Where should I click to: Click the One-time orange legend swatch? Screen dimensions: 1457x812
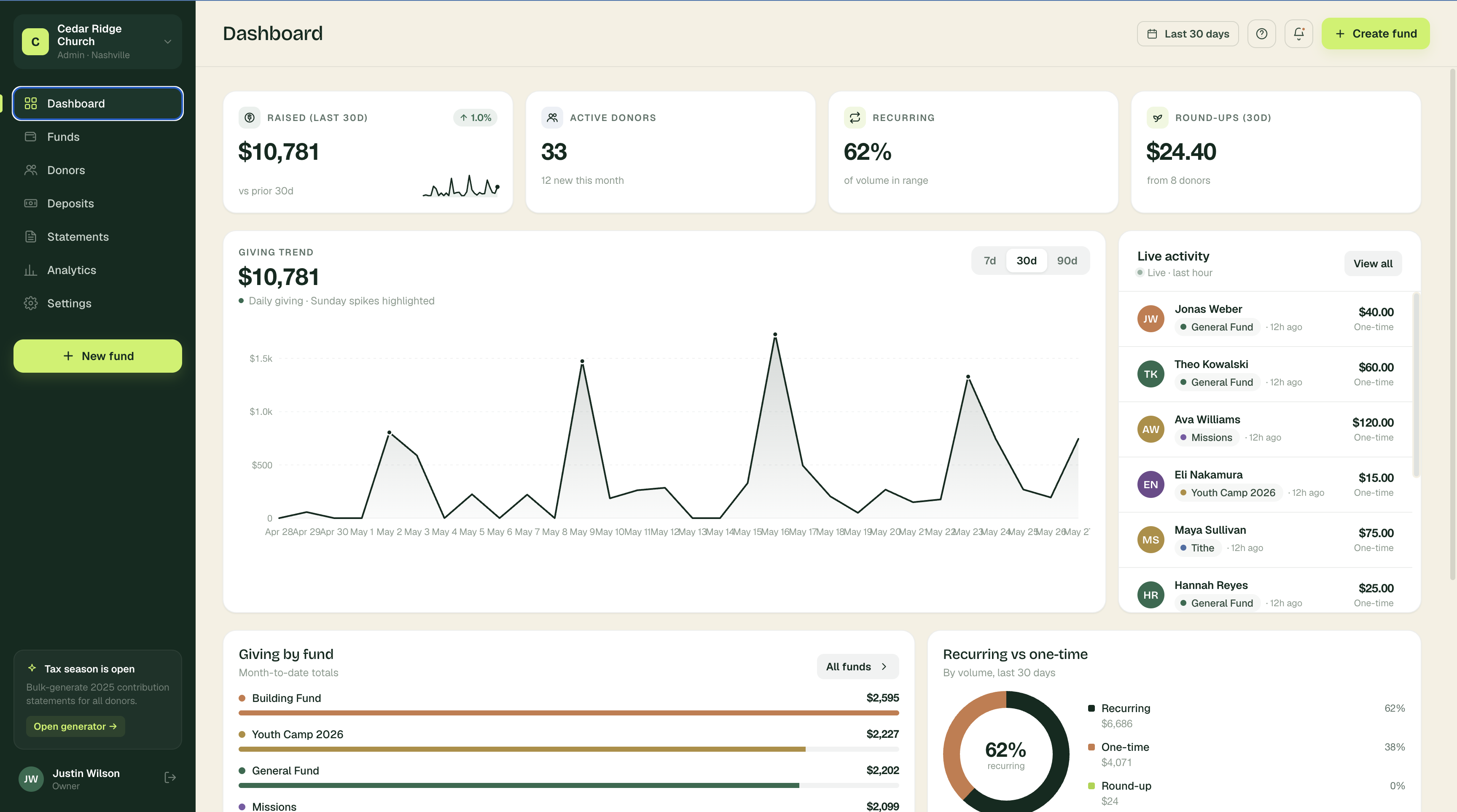pos(1091,747)
